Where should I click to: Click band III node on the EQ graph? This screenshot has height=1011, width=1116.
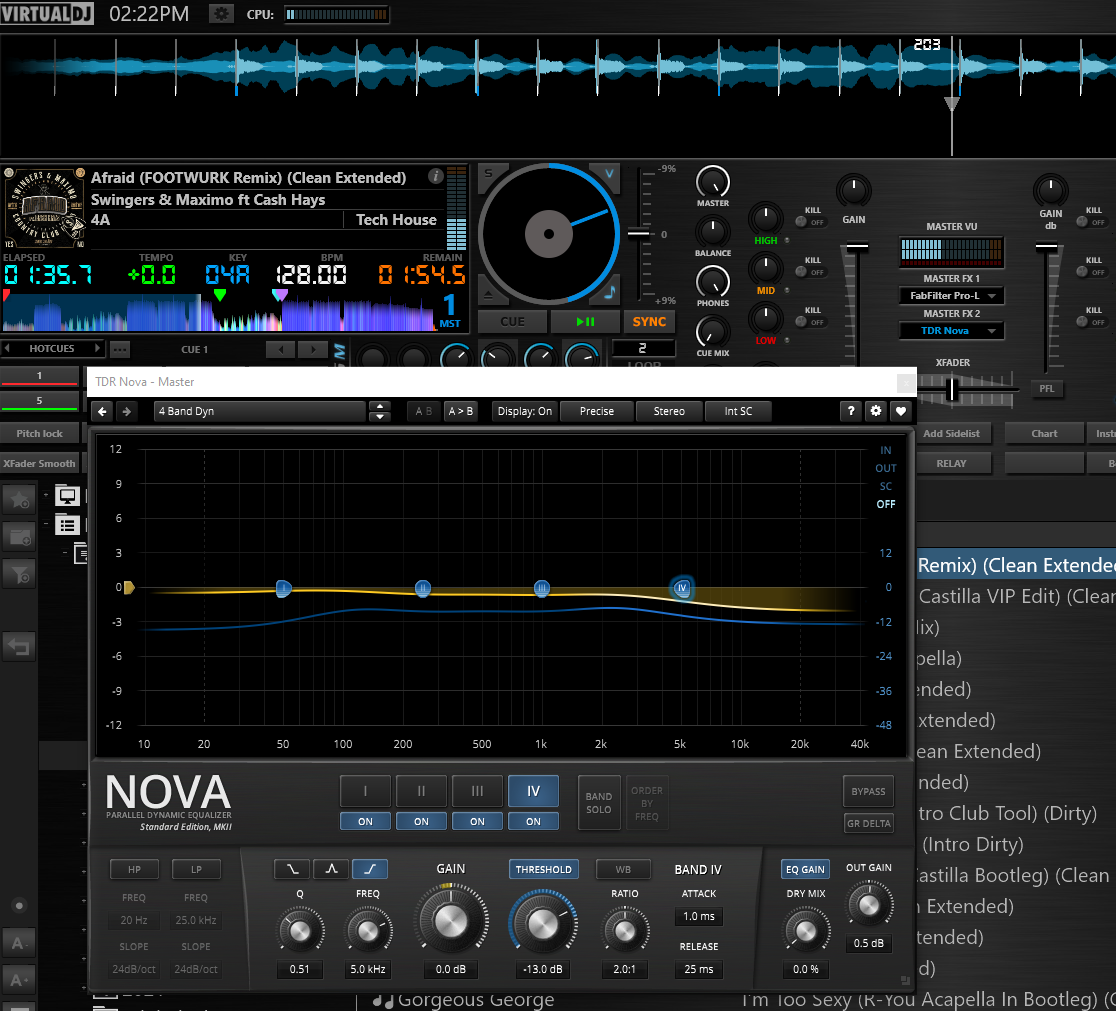pyautogui.click(x=542, y=588)
